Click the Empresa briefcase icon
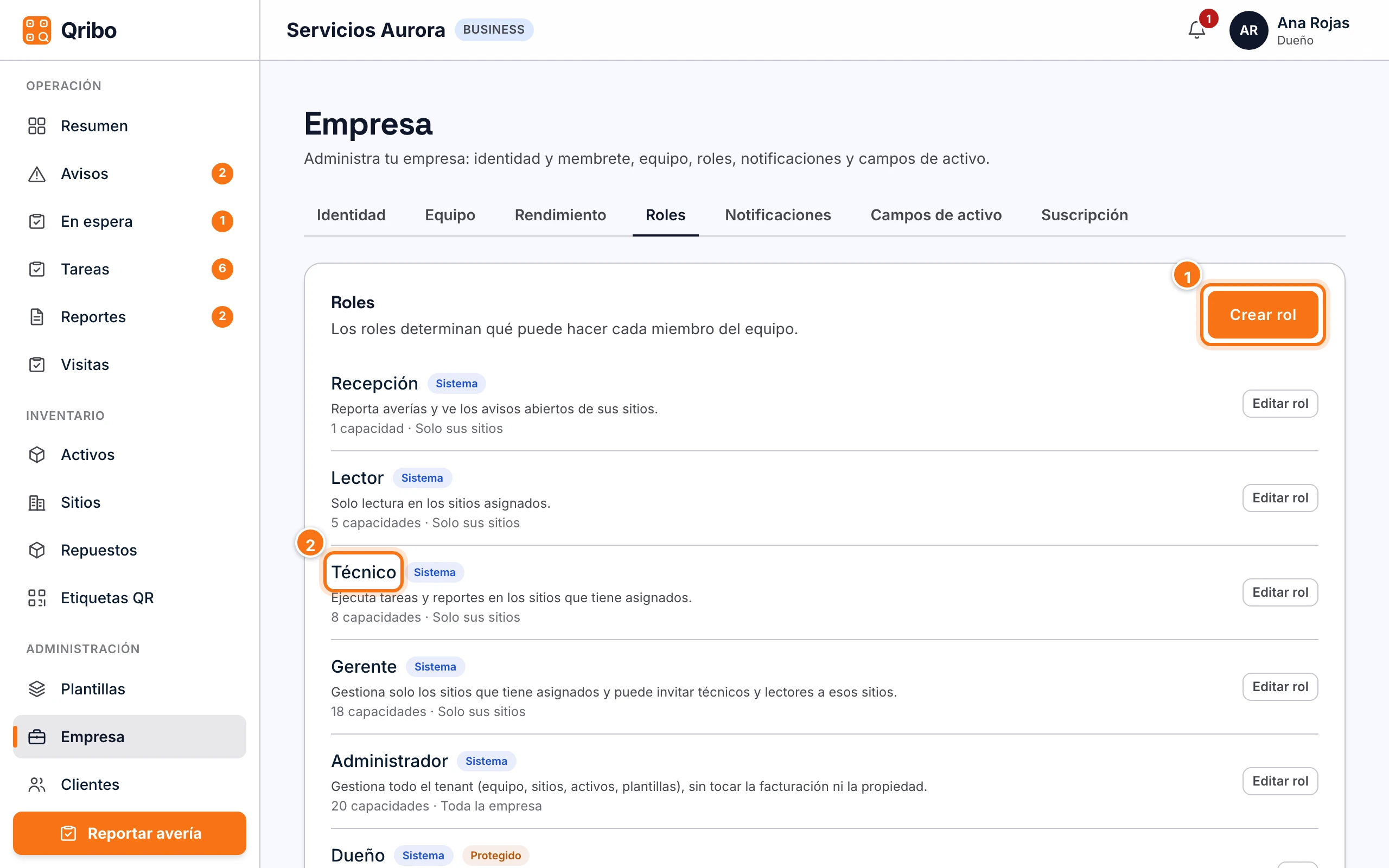 tap(37, 736)
